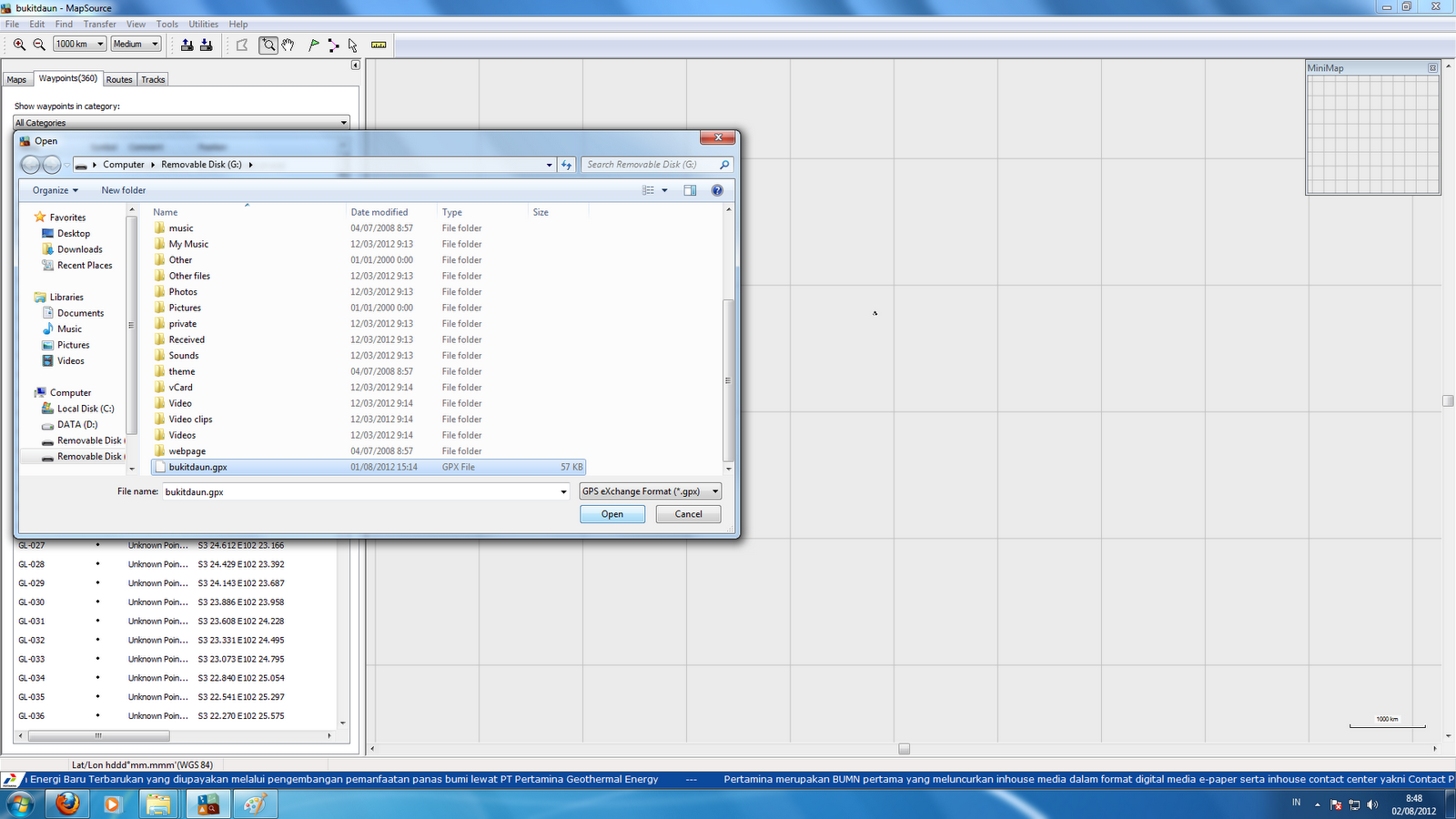Launch Firefox from the taskbar
The height and width of the screenshot is (819, 1456).
pos(65,804)
